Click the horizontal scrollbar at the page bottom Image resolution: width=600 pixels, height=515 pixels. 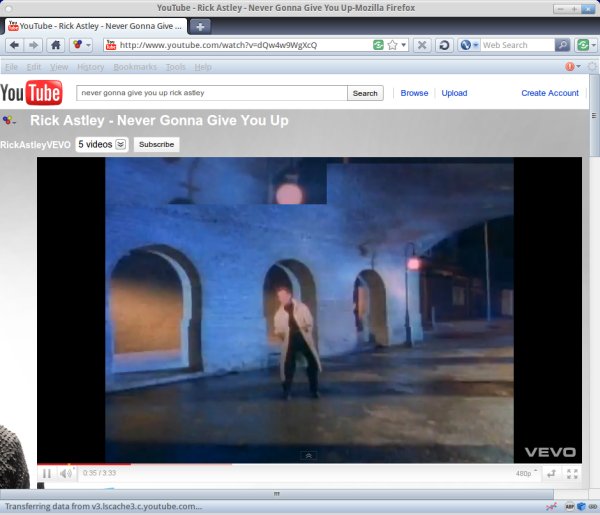coord(276,494)
